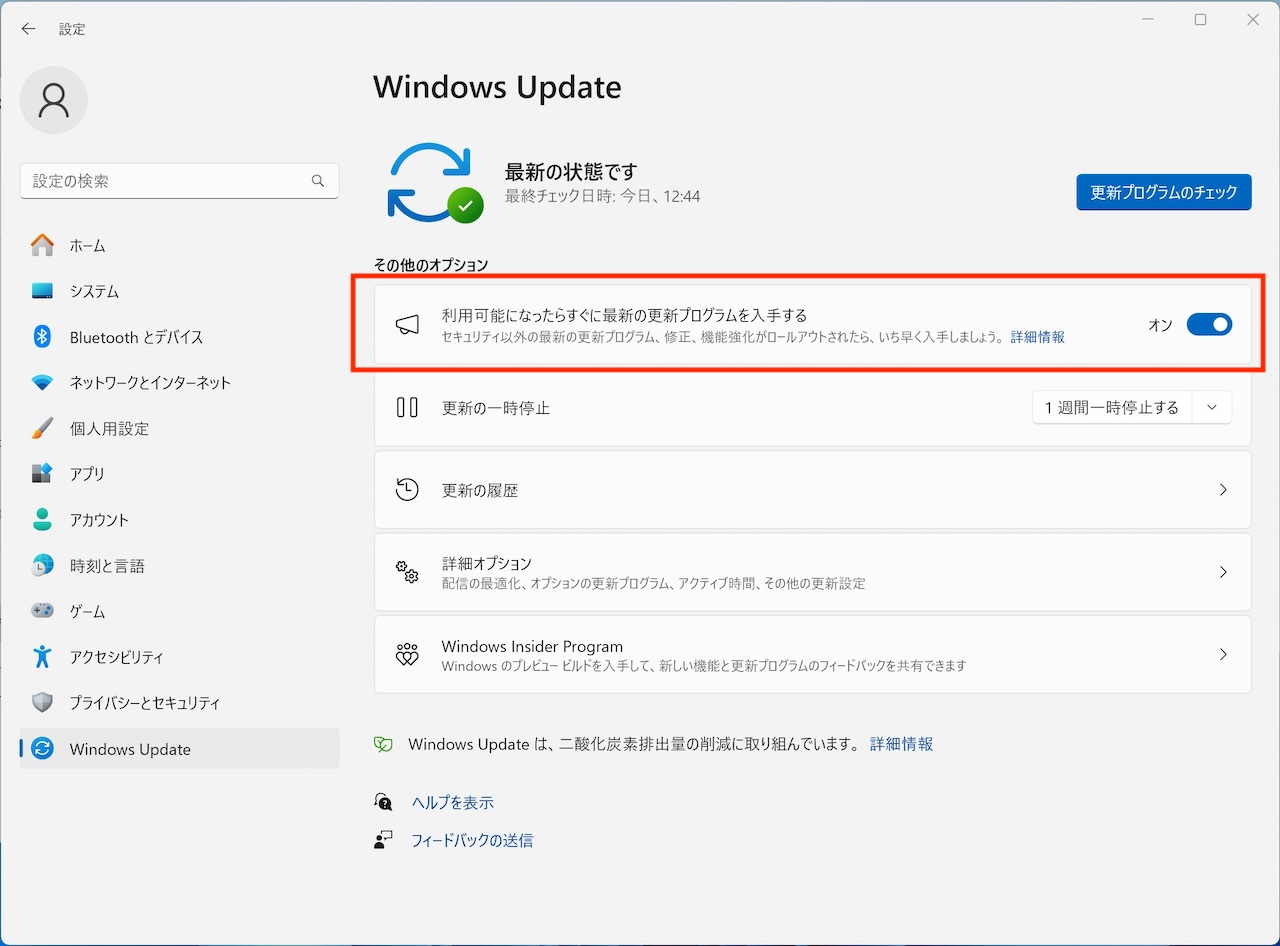This screenshot has width=1280, height=946.
Task: Click the history clock icon
Action: pyautogui.click(x=407, y=490)
